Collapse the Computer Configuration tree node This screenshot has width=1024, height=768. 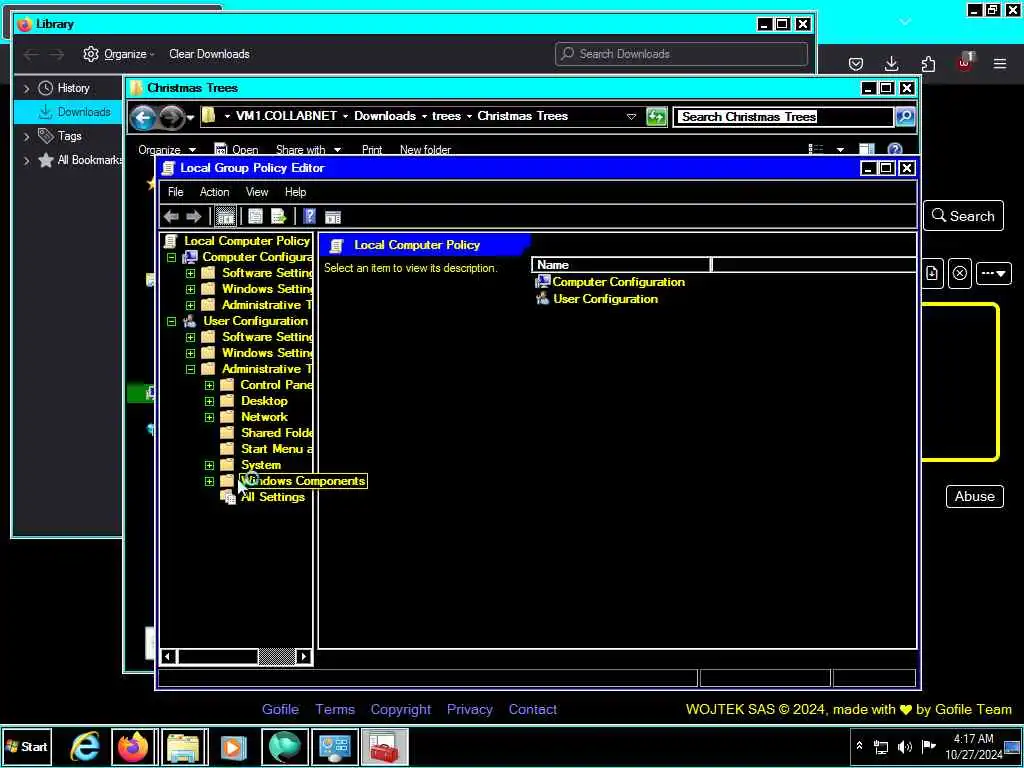tap(171, 257)
